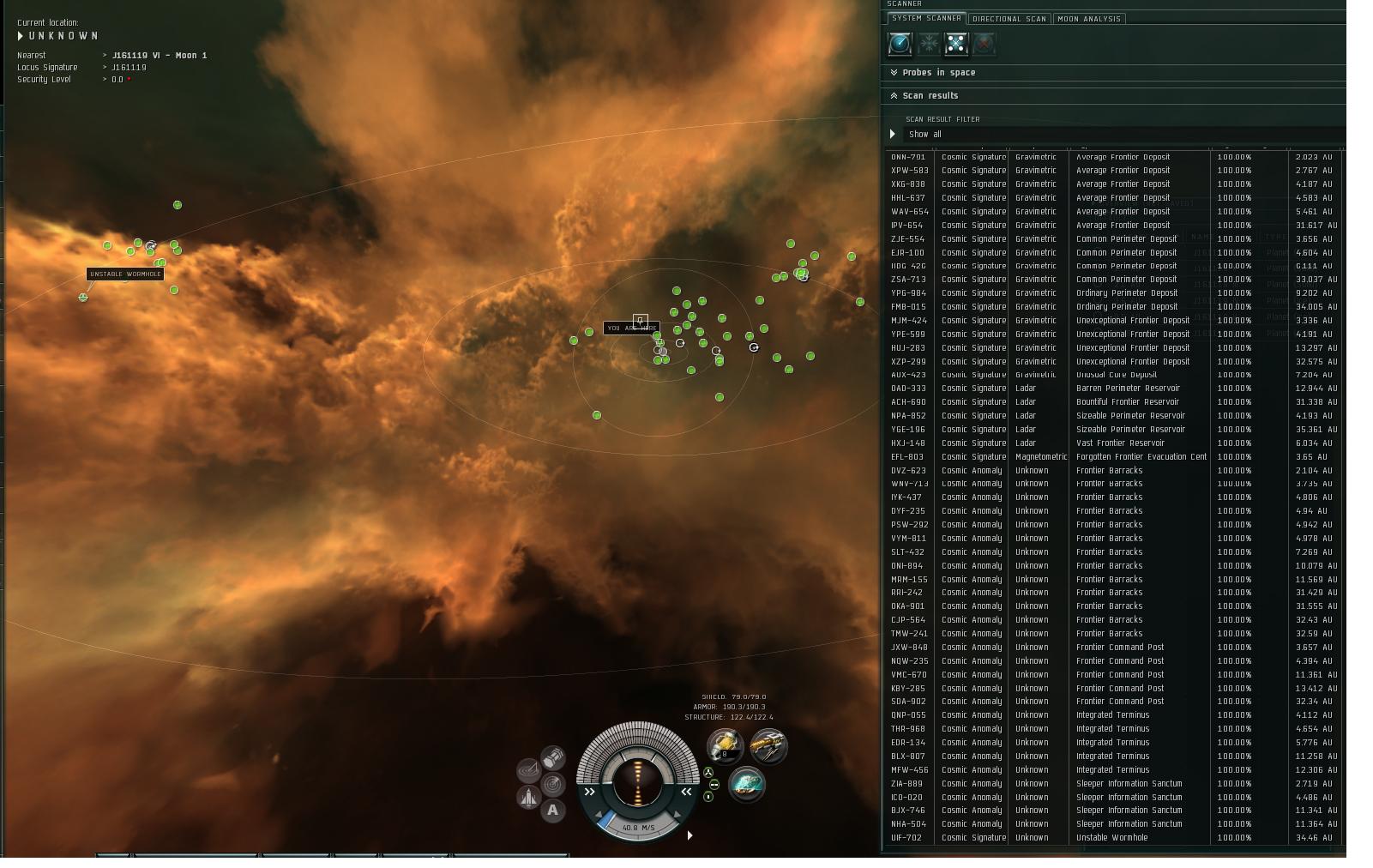This screenshot has height=868, width=1373.
Task: Click the Locus Signature J161119 link
Action: click(129, 68)
